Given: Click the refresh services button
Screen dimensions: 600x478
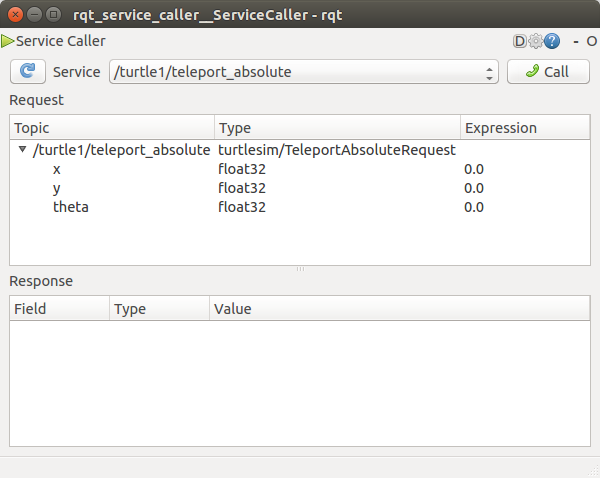Looking at the screenshot, I should click(x=27, y=71).
